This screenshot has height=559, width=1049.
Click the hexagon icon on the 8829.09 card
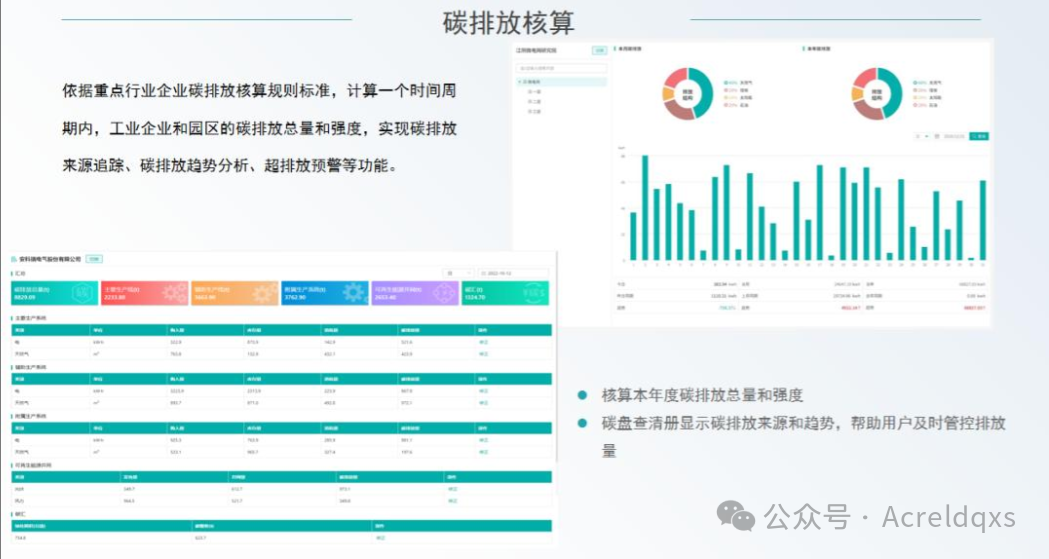pos(82,293)
